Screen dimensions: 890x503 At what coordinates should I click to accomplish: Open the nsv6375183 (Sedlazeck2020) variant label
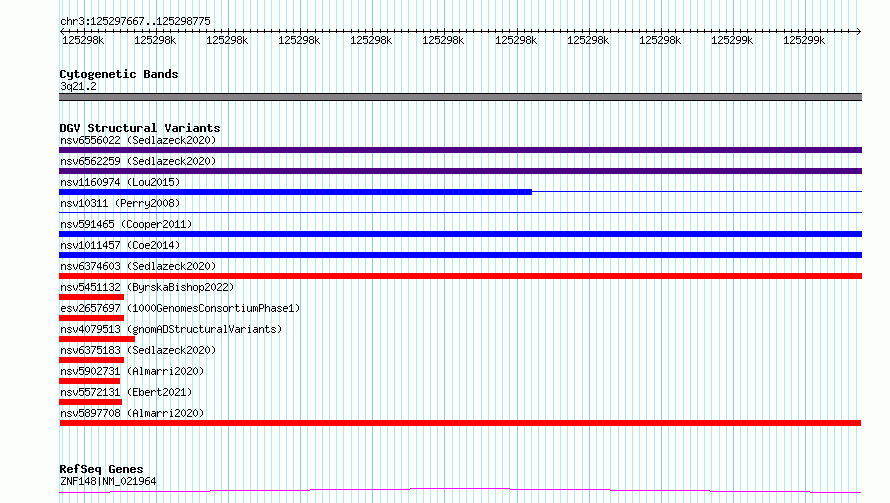(138, 350)
